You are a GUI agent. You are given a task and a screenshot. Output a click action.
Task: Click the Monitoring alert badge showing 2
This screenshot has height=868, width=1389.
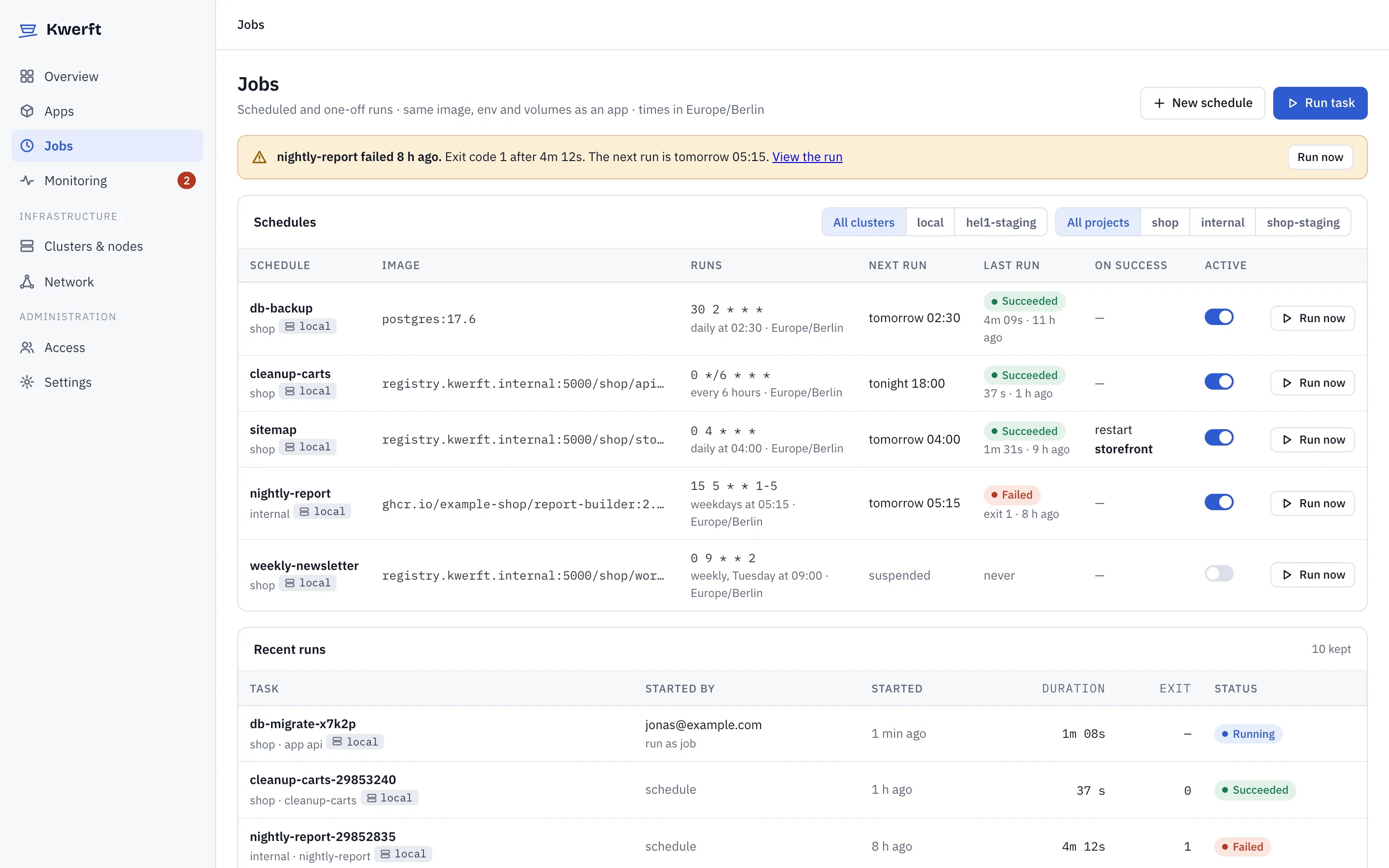click(187, 180)
